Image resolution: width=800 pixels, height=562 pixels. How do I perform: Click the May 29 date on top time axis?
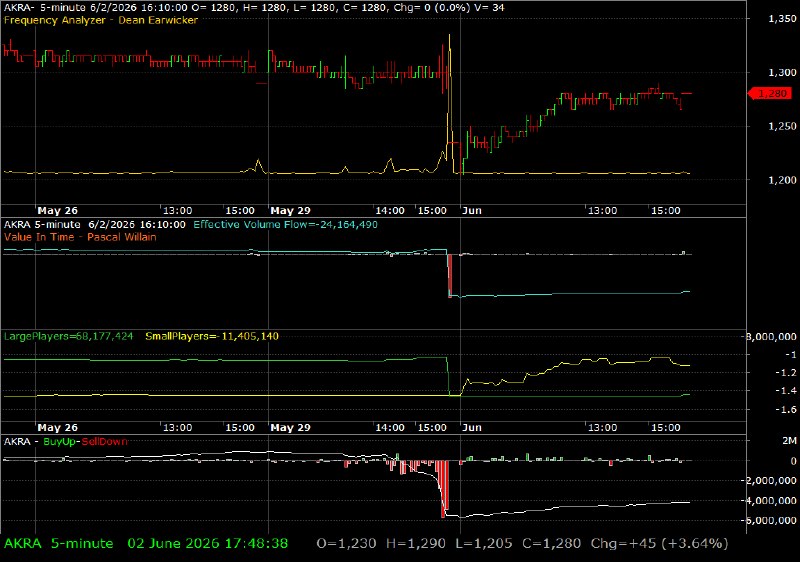pos(290,211)
